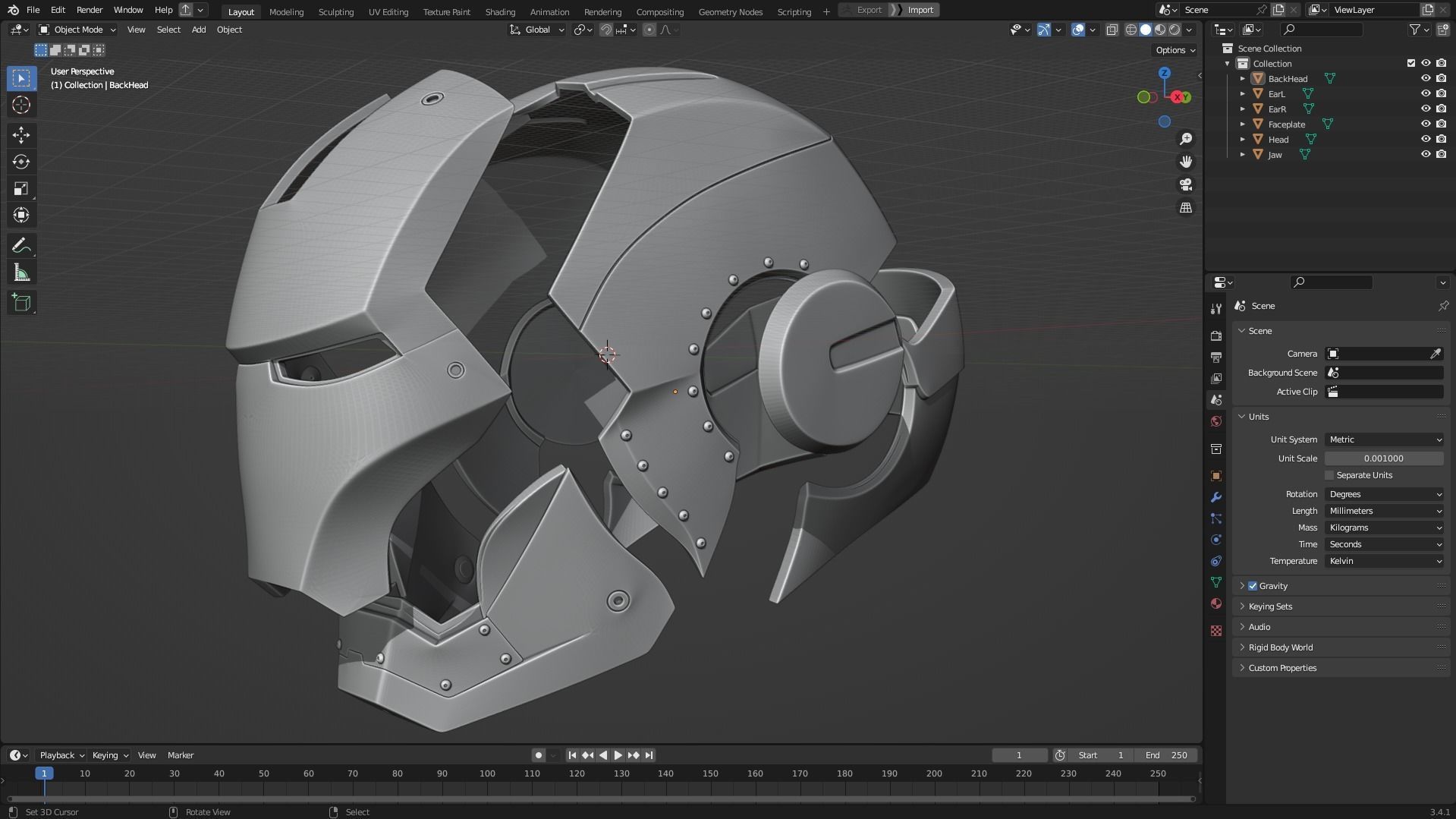Viewport: 1456px width, 819px height.
Task: Toggle auto keying record button
Action: [x=538, y=755]
